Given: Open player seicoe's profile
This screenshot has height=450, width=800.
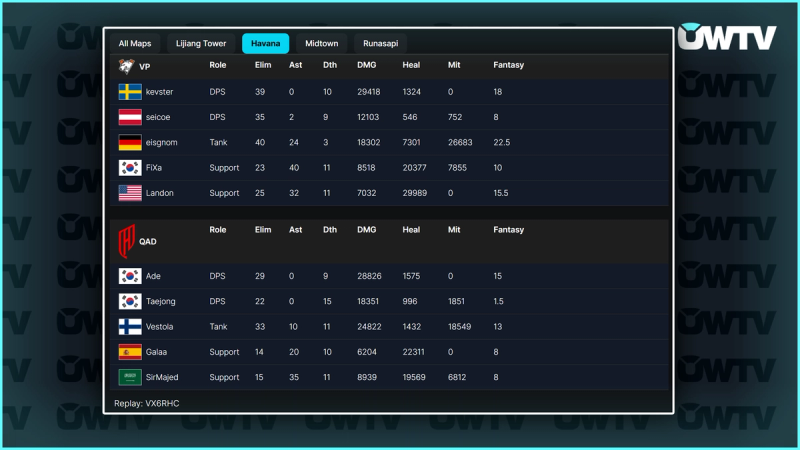Looking at the screenshot, I should click(x=158, y=117).
